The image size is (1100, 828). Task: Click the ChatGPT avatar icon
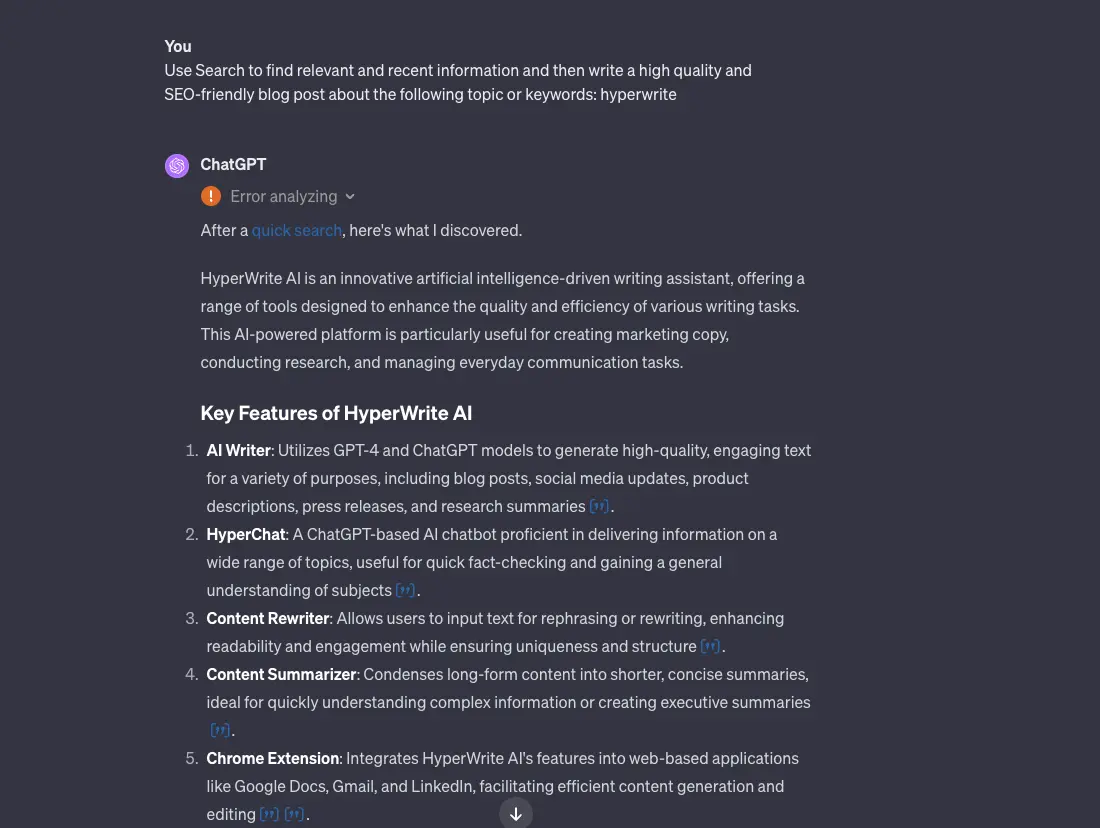point(177,165)
